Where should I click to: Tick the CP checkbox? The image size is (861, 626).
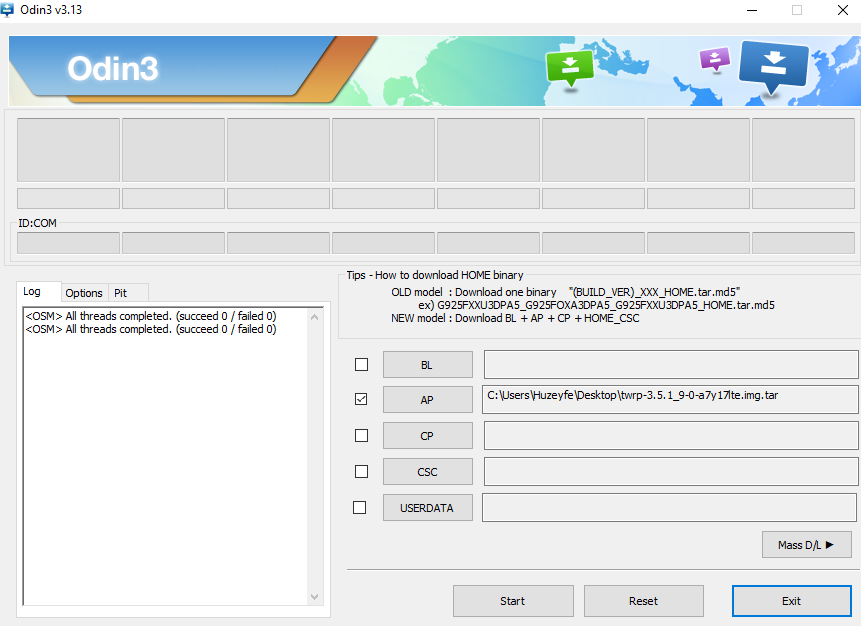coord(361,435)
